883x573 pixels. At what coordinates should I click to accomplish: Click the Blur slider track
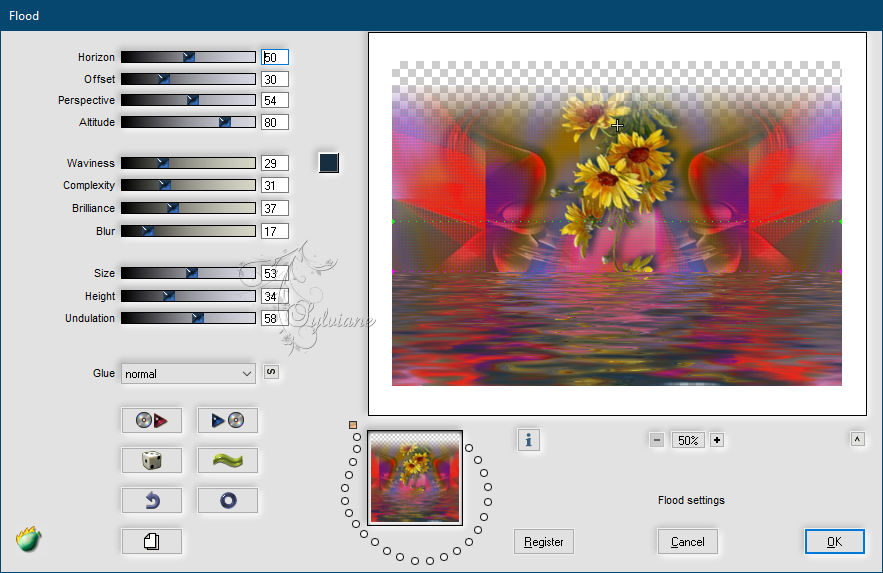188,231
